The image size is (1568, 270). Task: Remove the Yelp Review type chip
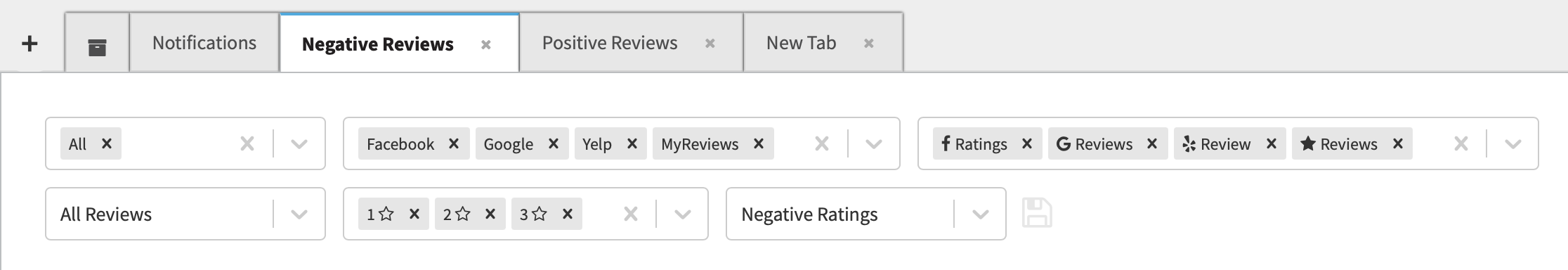coord(1271,143)
